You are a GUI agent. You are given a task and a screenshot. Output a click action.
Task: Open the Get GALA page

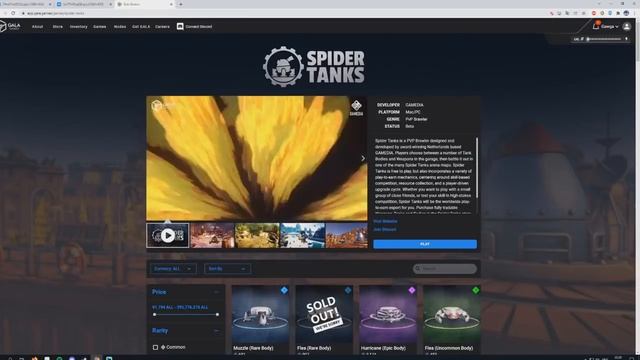141,27
